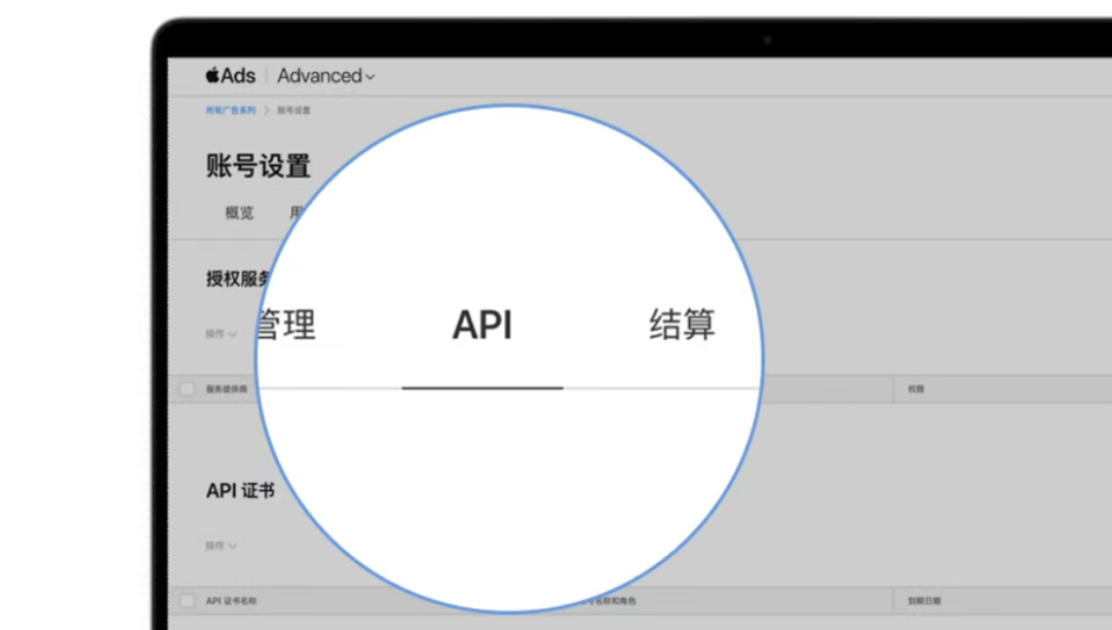Screen dimensions: 1112x630
Task: Open the partially visible 用户 tab
Action: (x=297, y=212)
